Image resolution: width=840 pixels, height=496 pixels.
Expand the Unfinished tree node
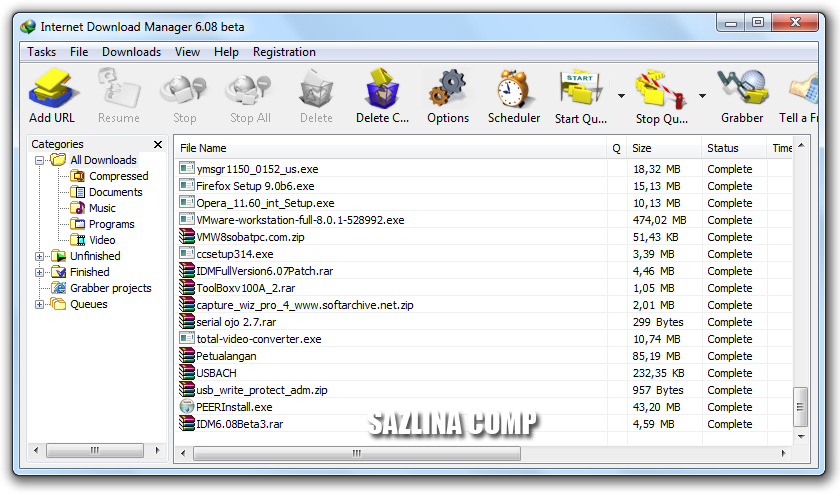tap(39, 256)
